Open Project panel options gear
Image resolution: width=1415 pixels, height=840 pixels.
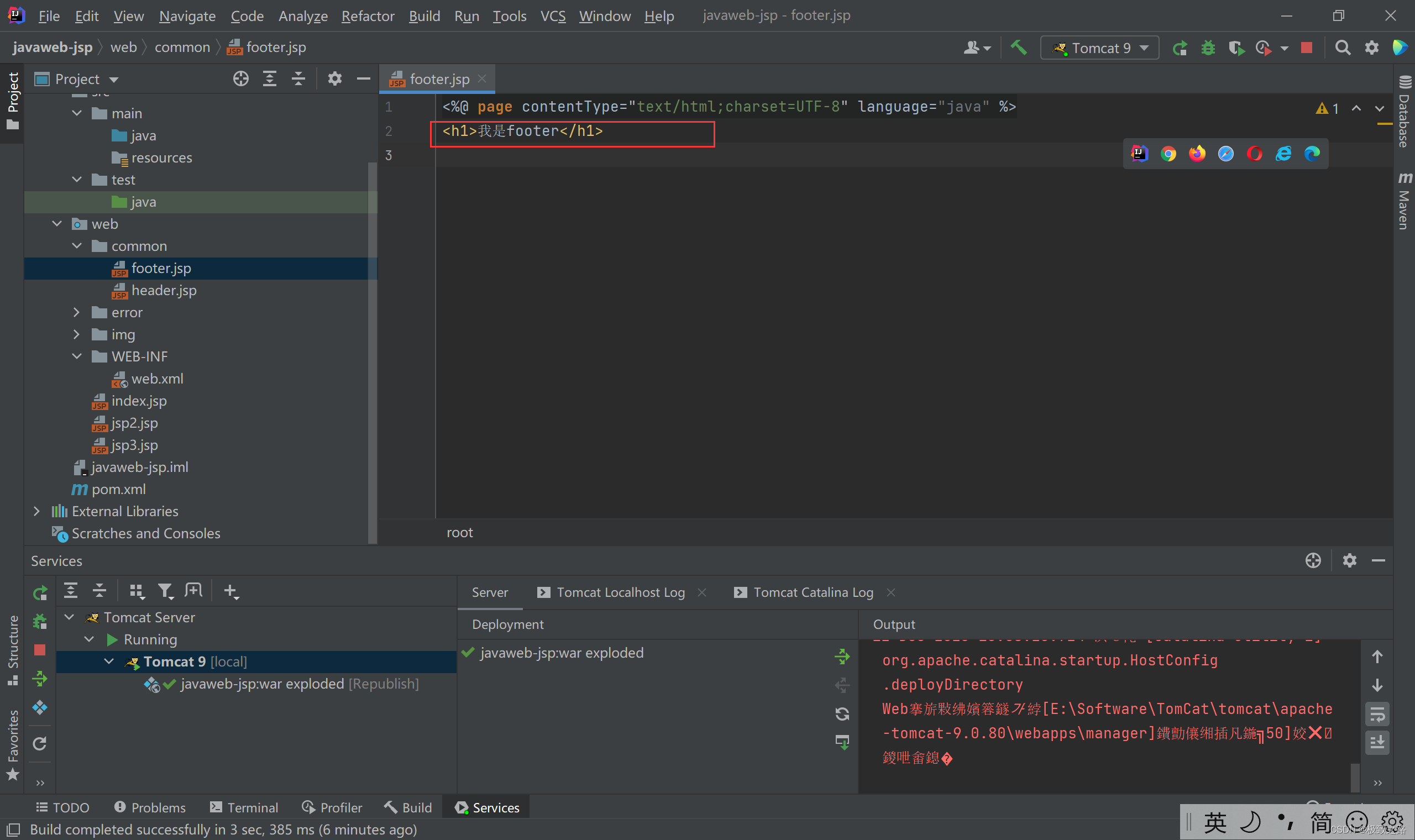coord(334,78)
